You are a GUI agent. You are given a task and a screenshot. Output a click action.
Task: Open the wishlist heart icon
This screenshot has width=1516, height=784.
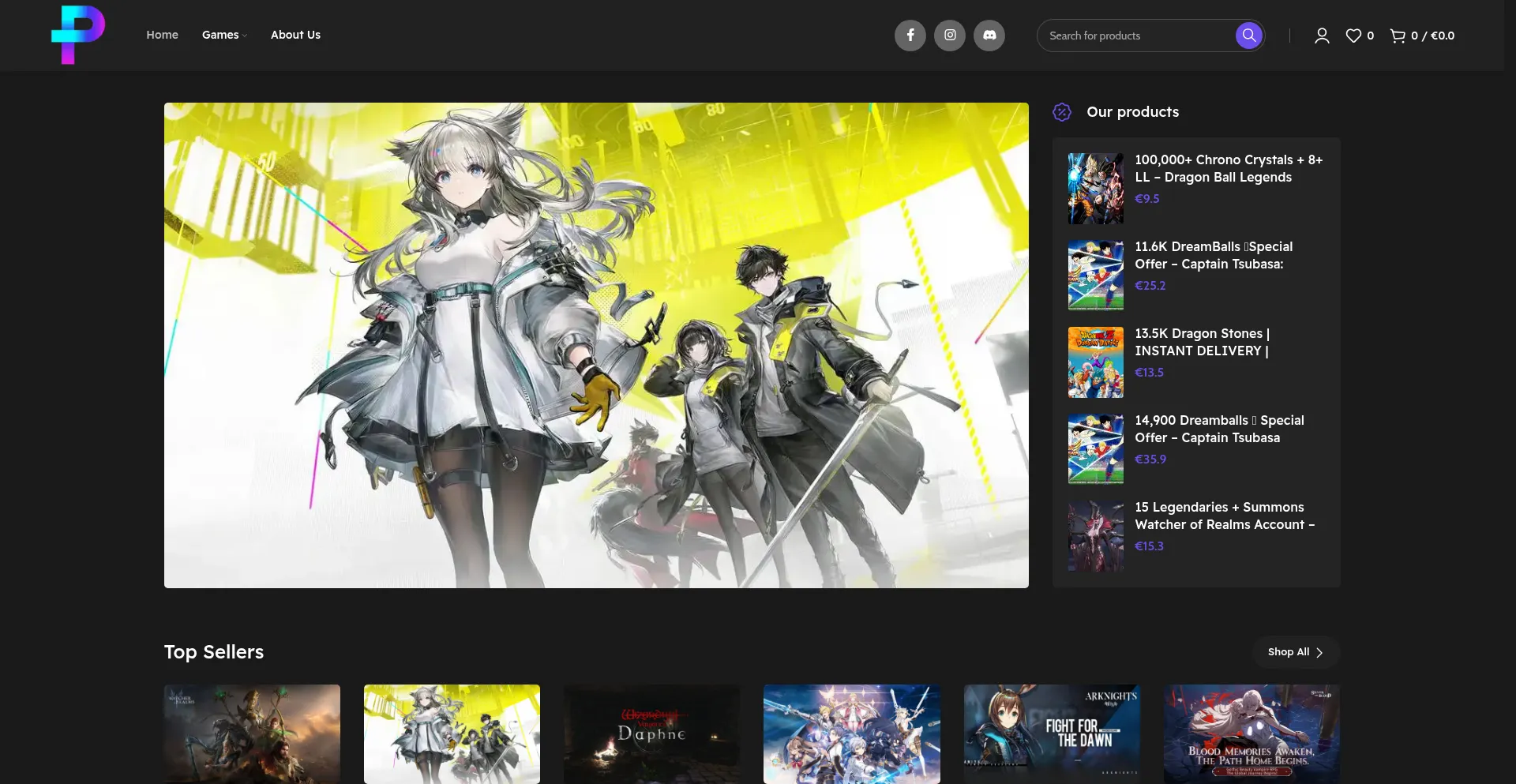point(1353,36)
